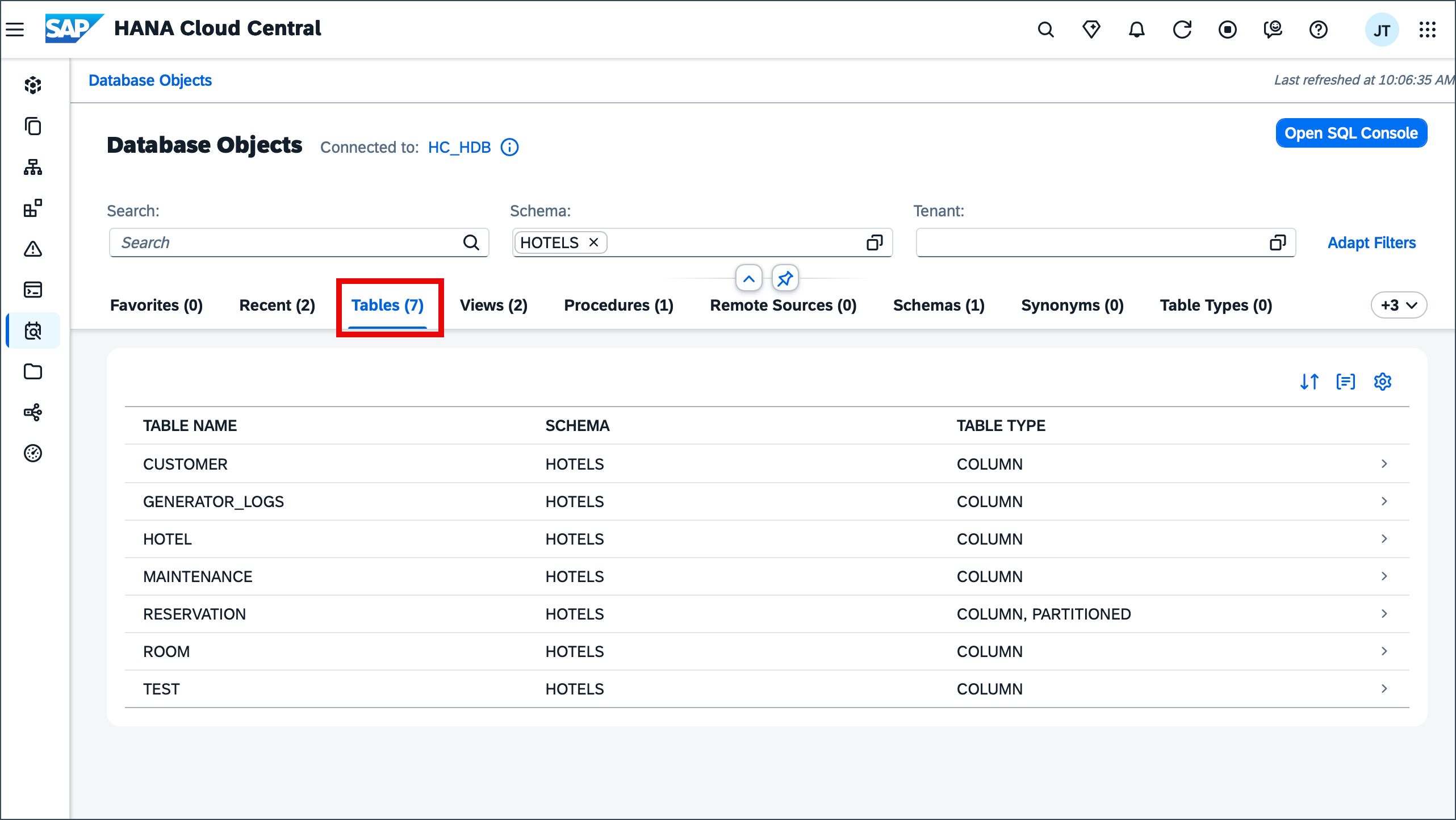Switch to the Synonyms (0) tab
This screenshot has width=1456, height=820.
coord(1072,306)
